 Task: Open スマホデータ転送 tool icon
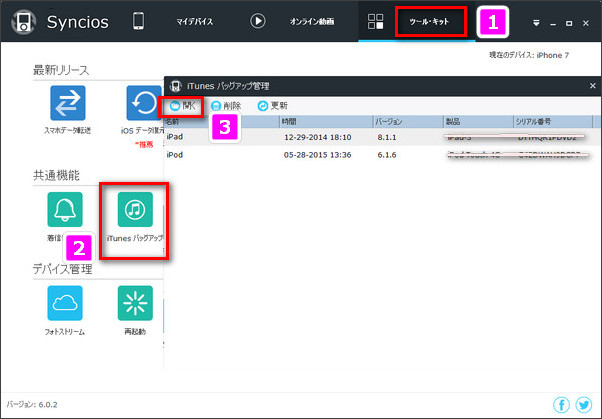point(68,103)
